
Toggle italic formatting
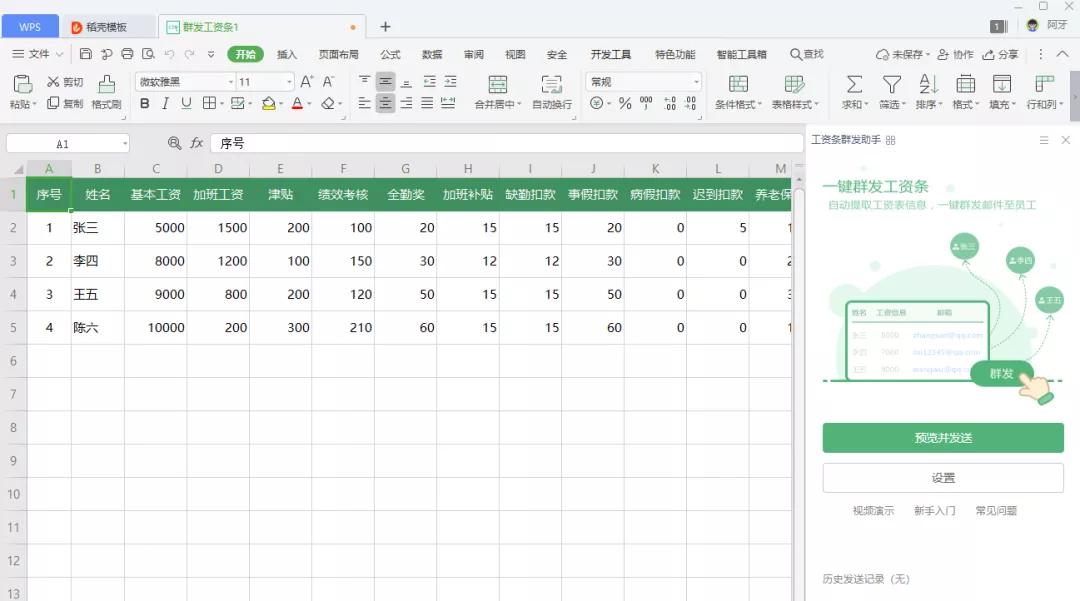[x=163, y=103]
